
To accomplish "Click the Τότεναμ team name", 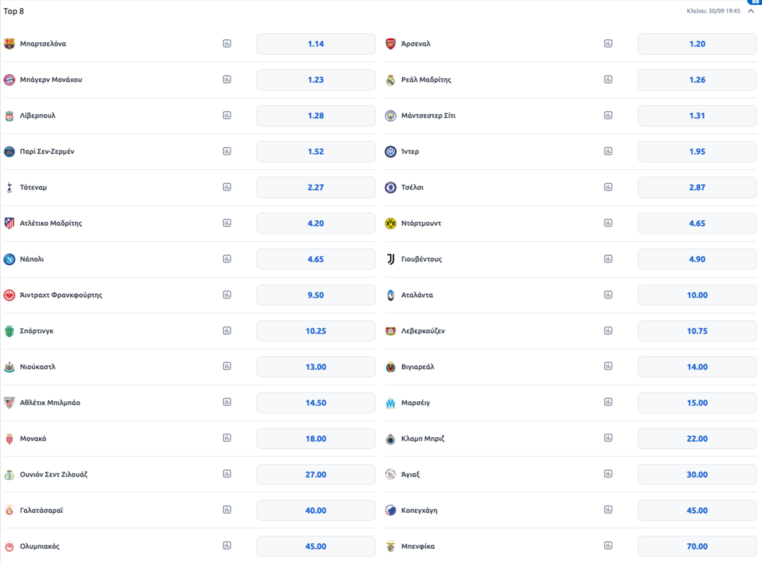I will click(33, 188).
